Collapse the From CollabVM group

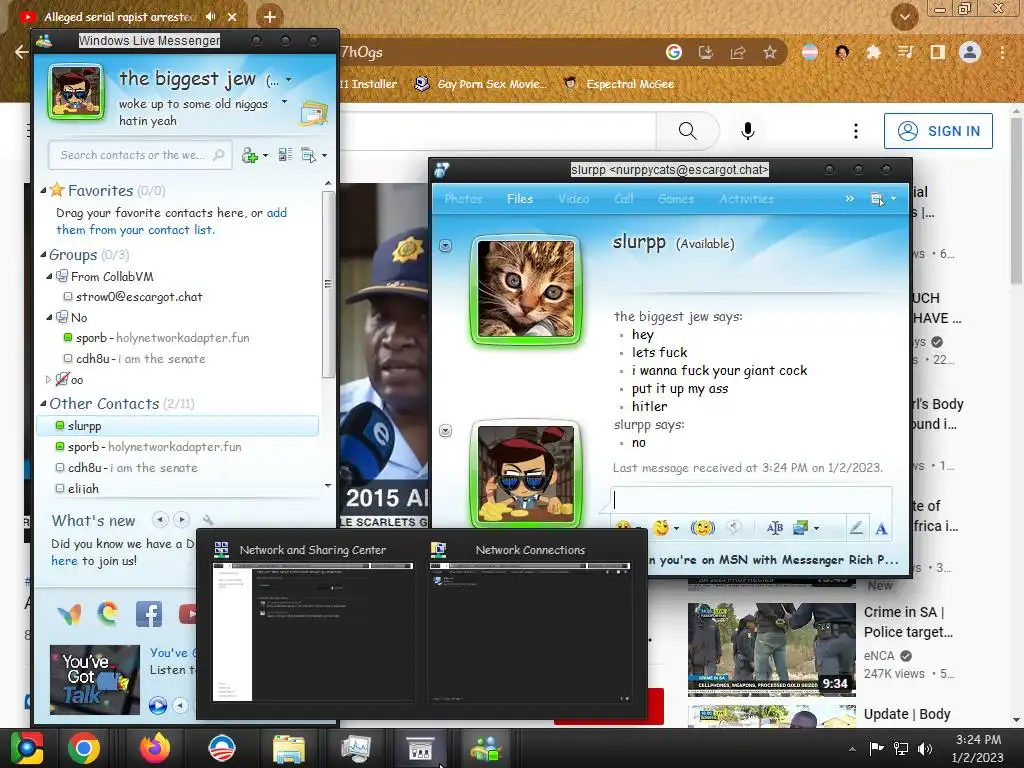pos(49,276)
